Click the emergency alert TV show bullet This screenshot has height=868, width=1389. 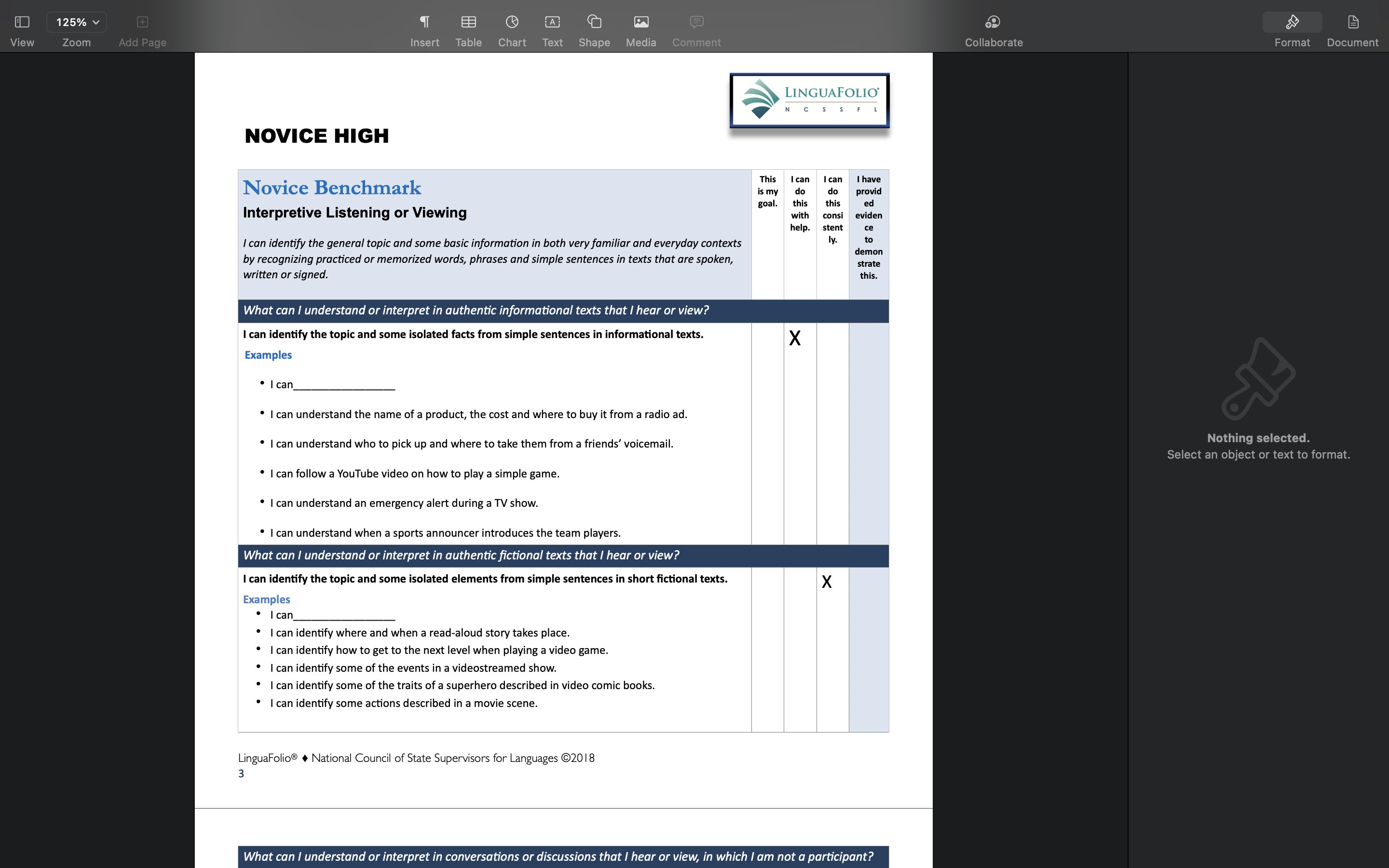[404, 503]
